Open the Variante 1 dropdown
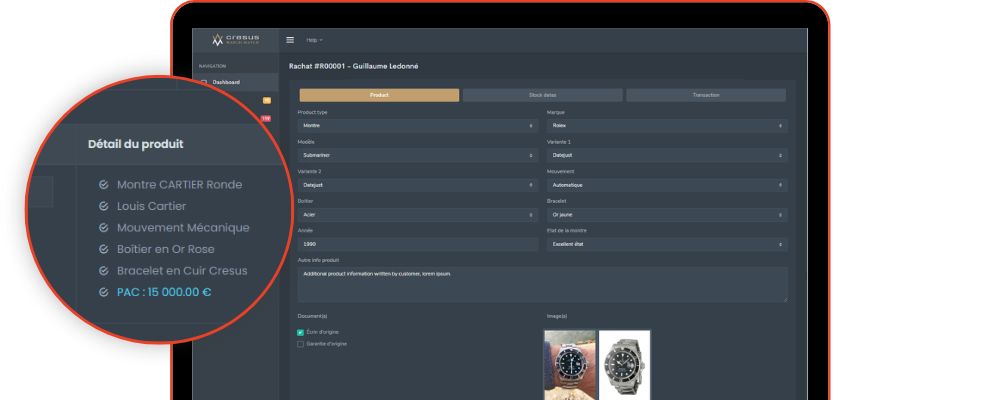Screen dimensions: 1000x400 [667, 156]
